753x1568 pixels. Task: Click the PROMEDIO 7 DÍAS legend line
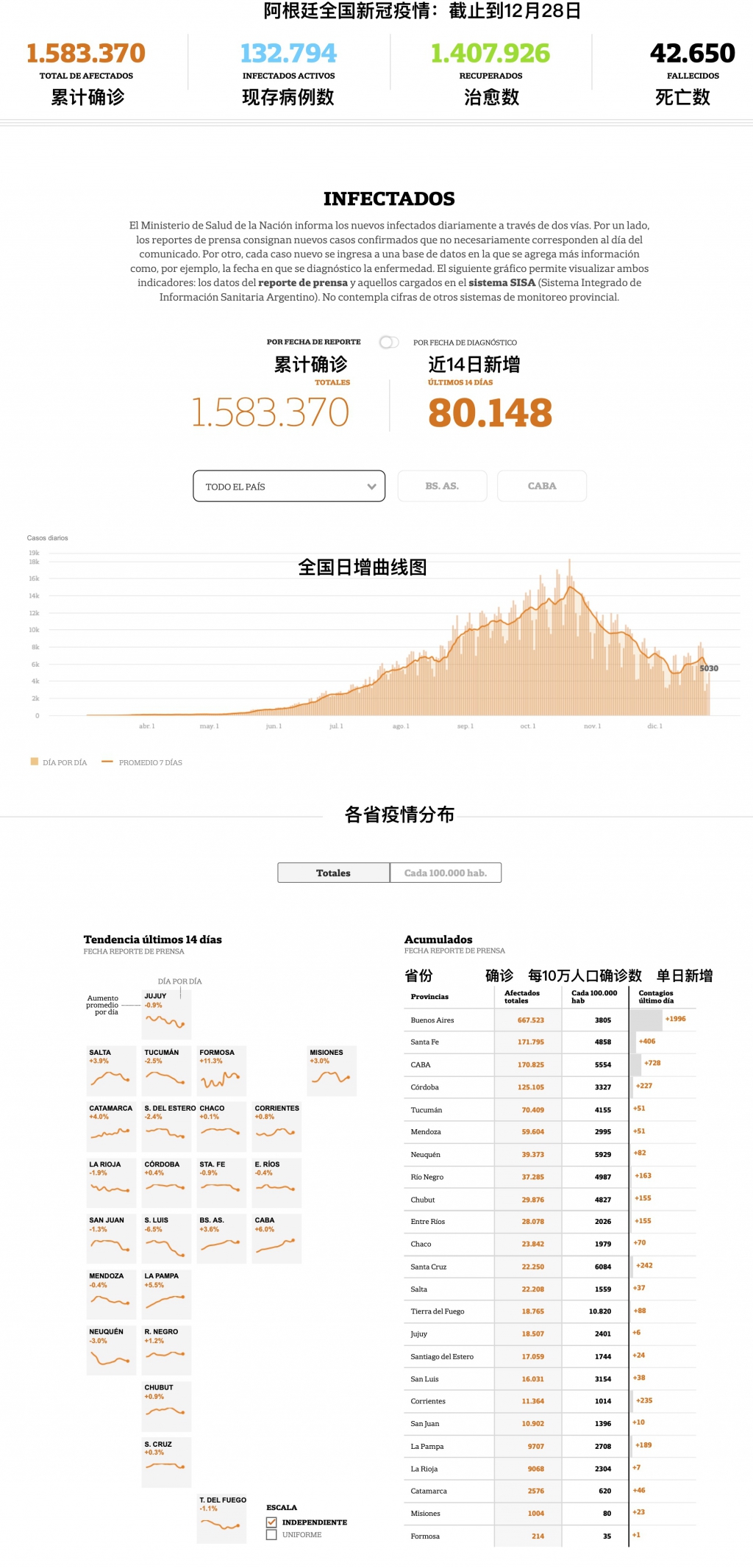click(107, 762)
